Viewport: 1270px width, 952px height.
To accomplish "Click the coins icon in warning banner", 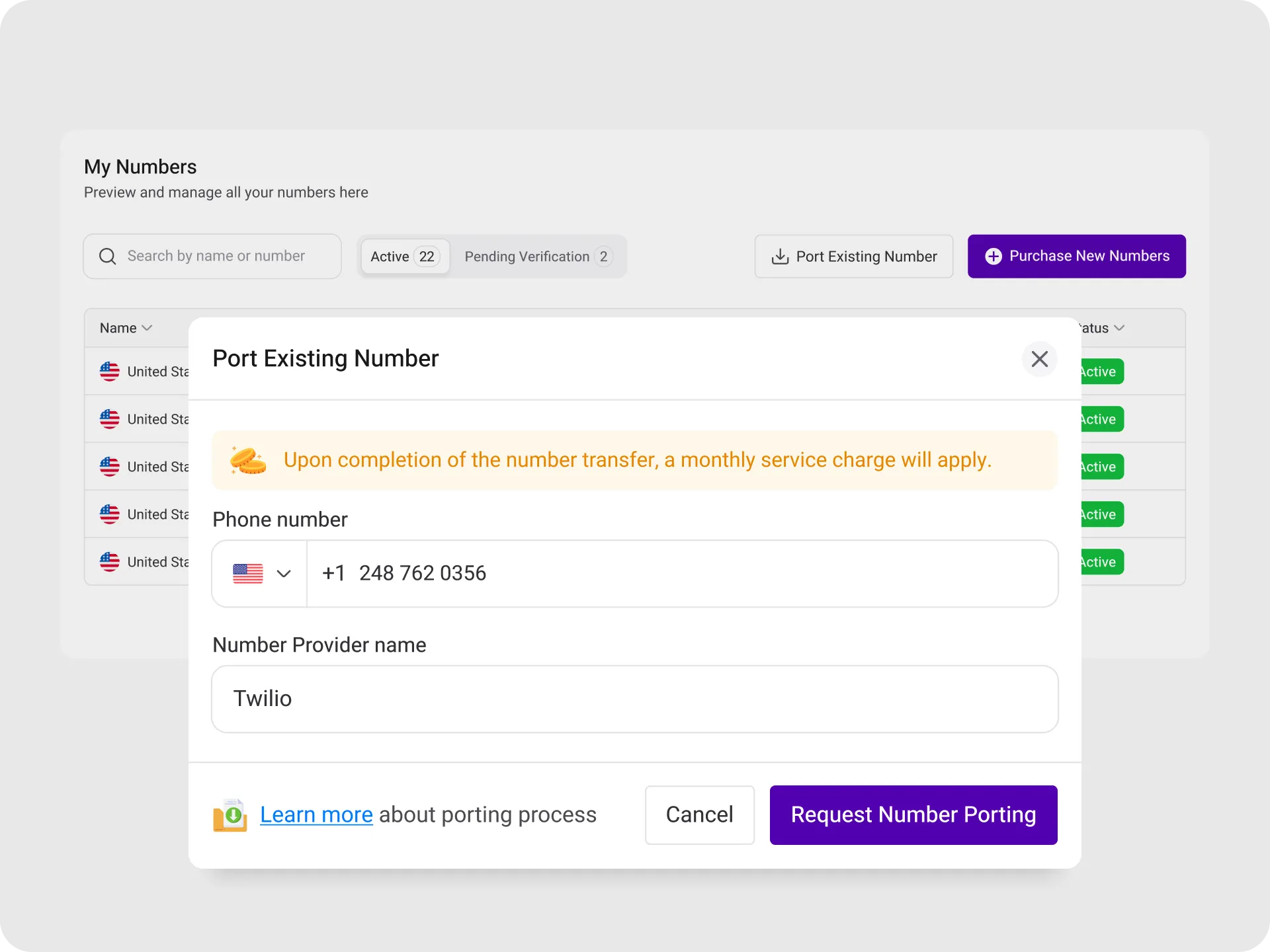I will pos(248,460).
